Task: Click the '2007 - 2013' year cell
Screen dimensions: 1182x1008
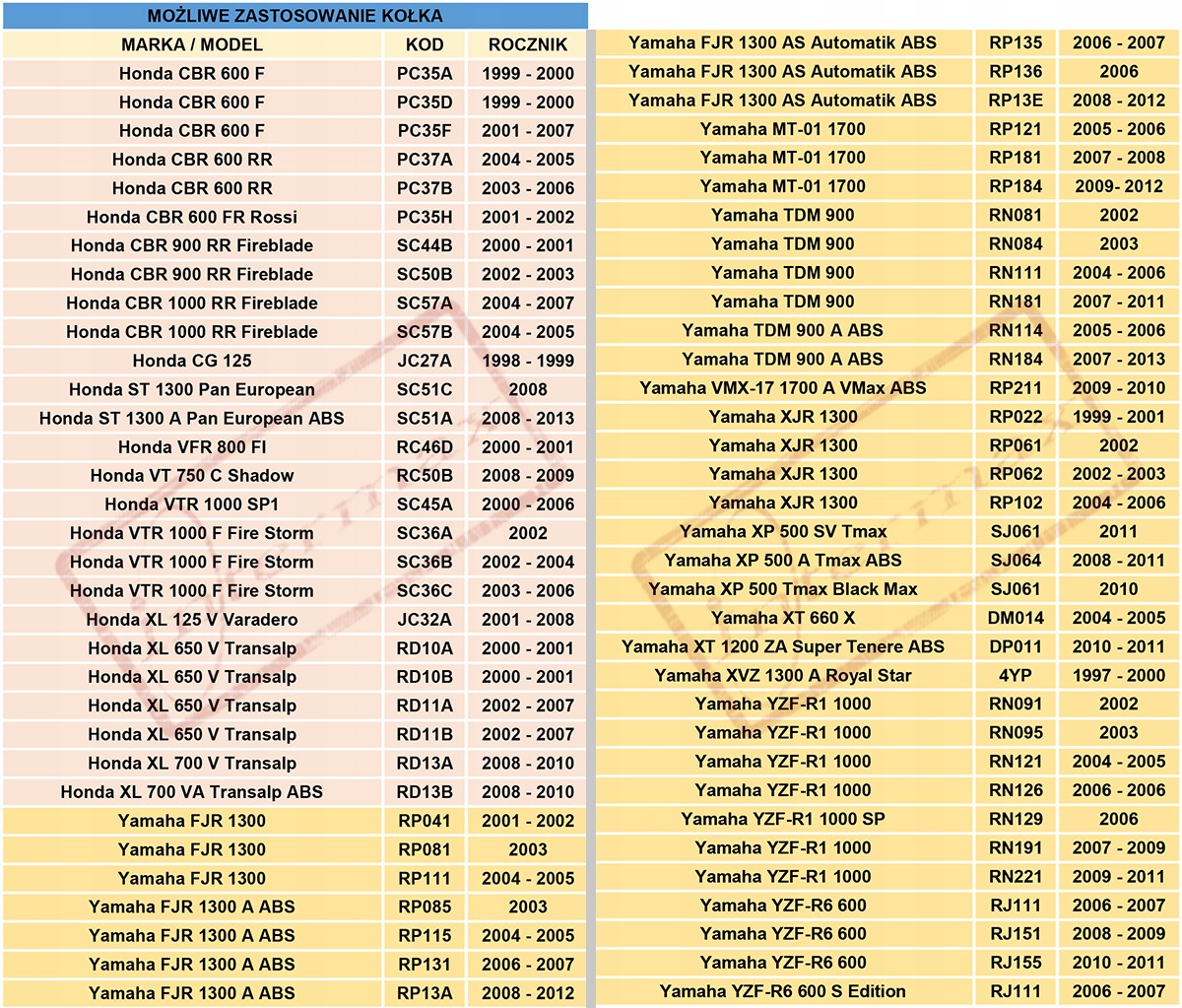Action: pos(1119,359)
